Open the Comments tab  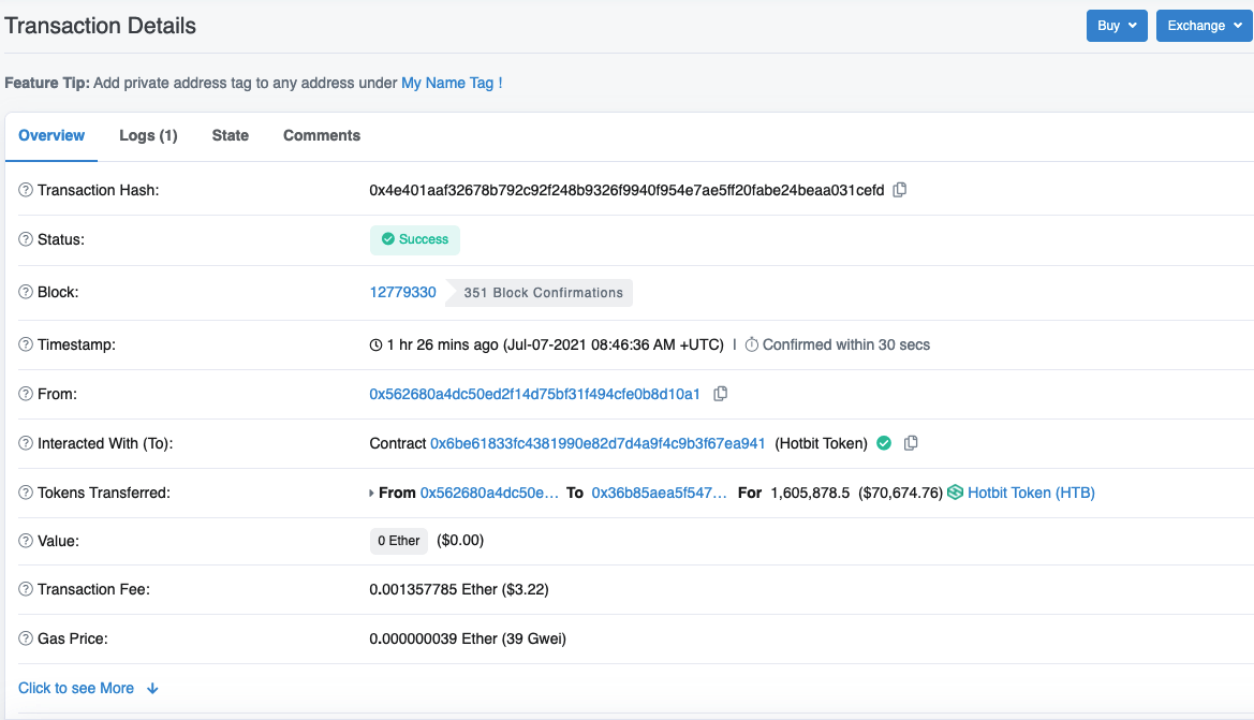tap(321, 135)
